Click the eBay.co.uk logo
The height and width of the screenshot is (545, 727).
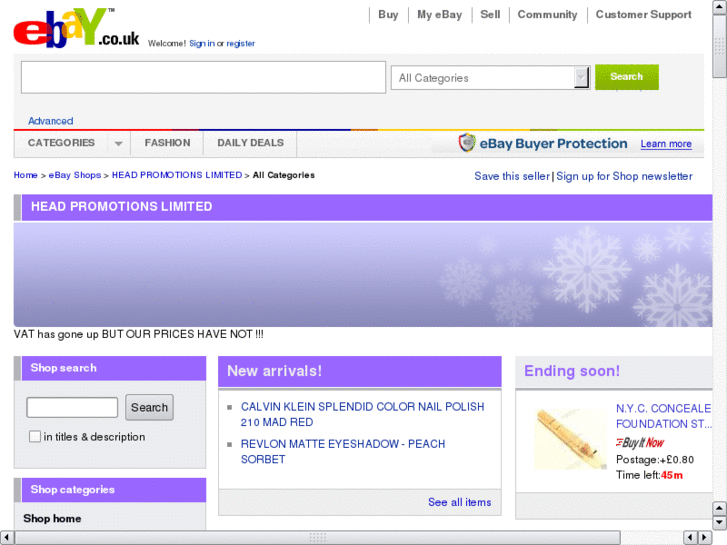77,28
